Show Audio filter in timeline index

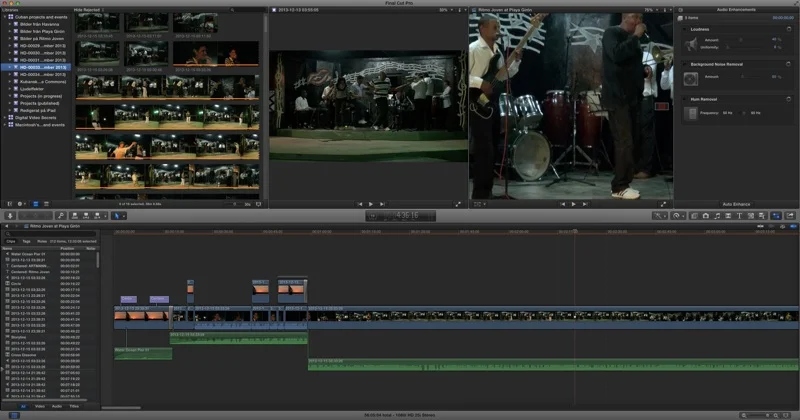click(x=57, y=406)
